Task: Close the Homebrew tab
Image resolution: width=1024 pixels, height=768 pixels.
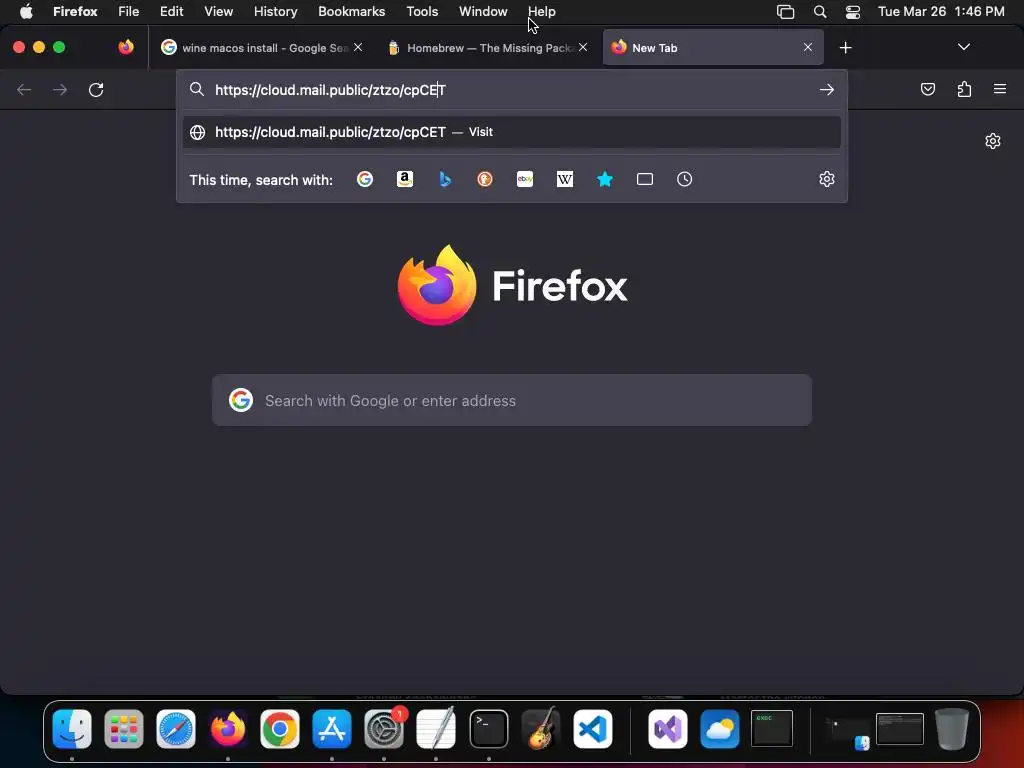Action: click(583, 47)
